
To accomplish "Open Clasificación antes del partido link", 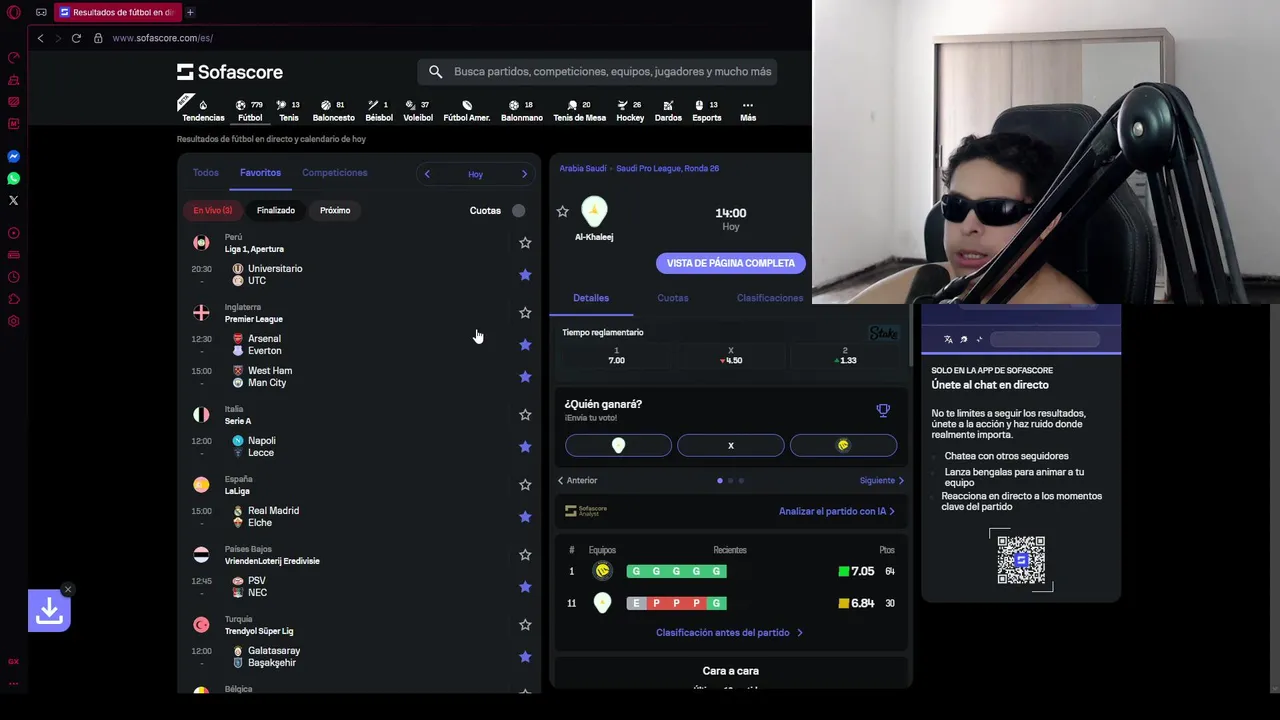I will pyautogui.click(x=729, y=633).
